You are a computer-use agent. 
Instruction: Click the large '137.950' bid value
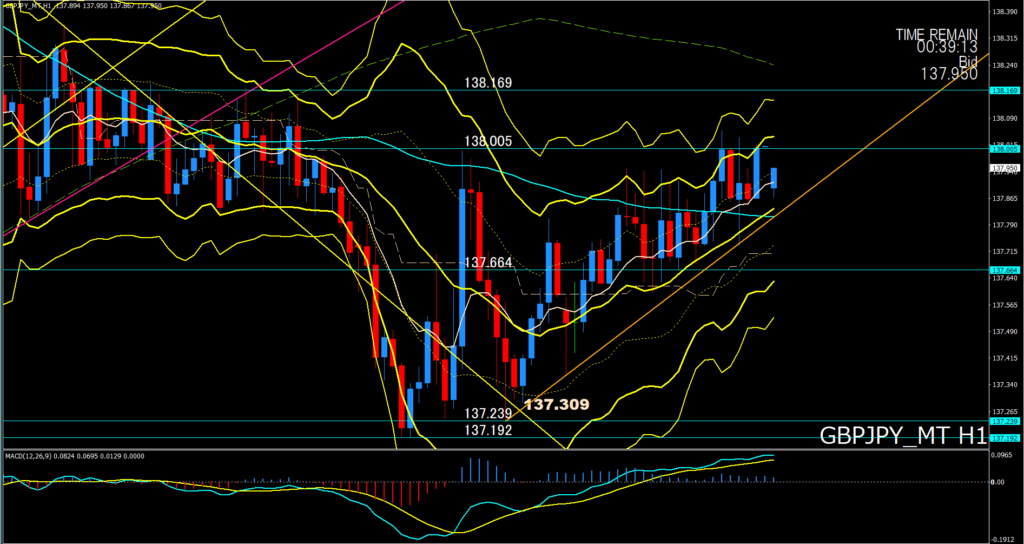(x=950, y=74)
